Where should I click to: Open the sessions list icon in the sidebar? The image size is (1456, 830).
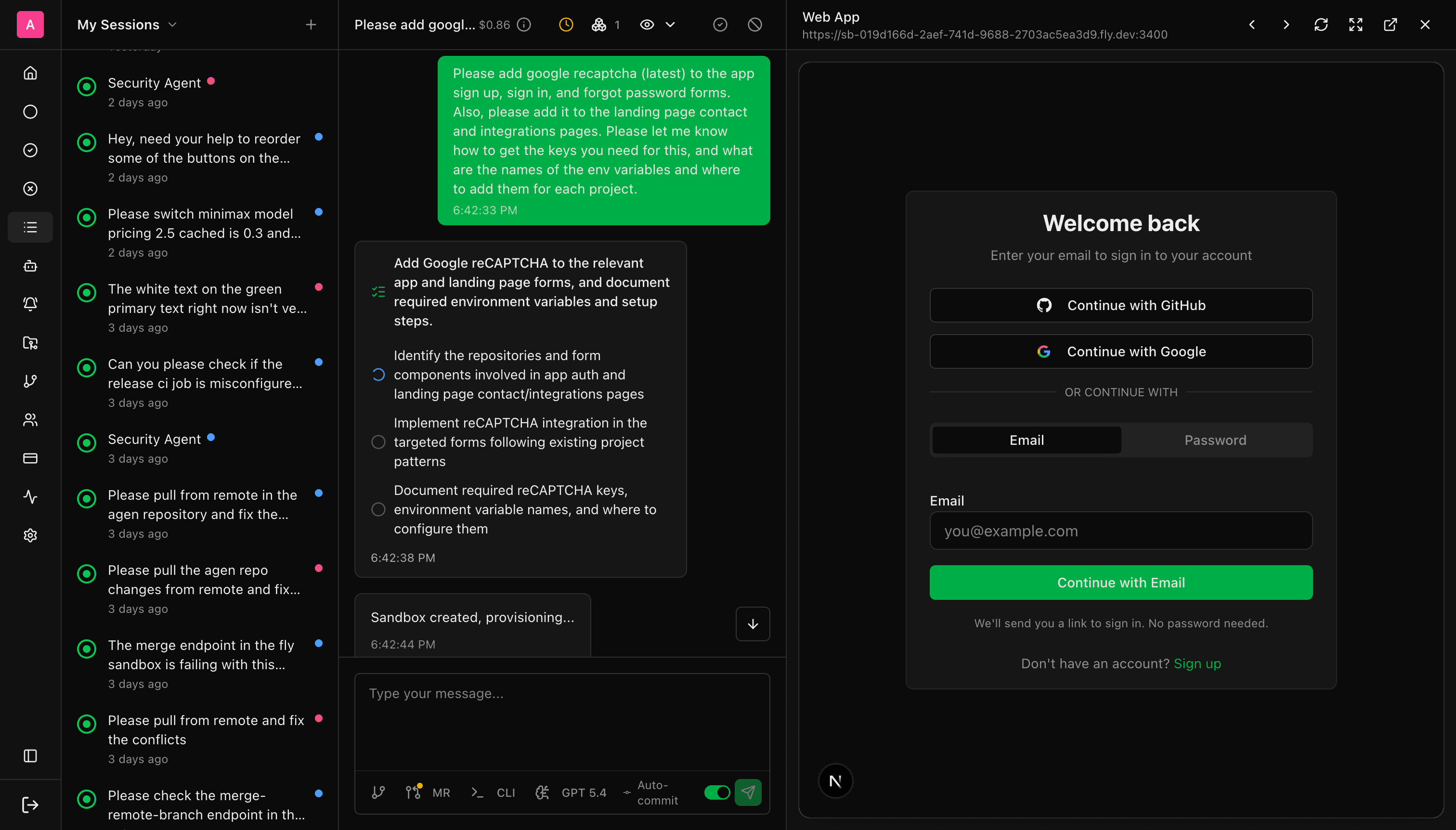[30, 227]
